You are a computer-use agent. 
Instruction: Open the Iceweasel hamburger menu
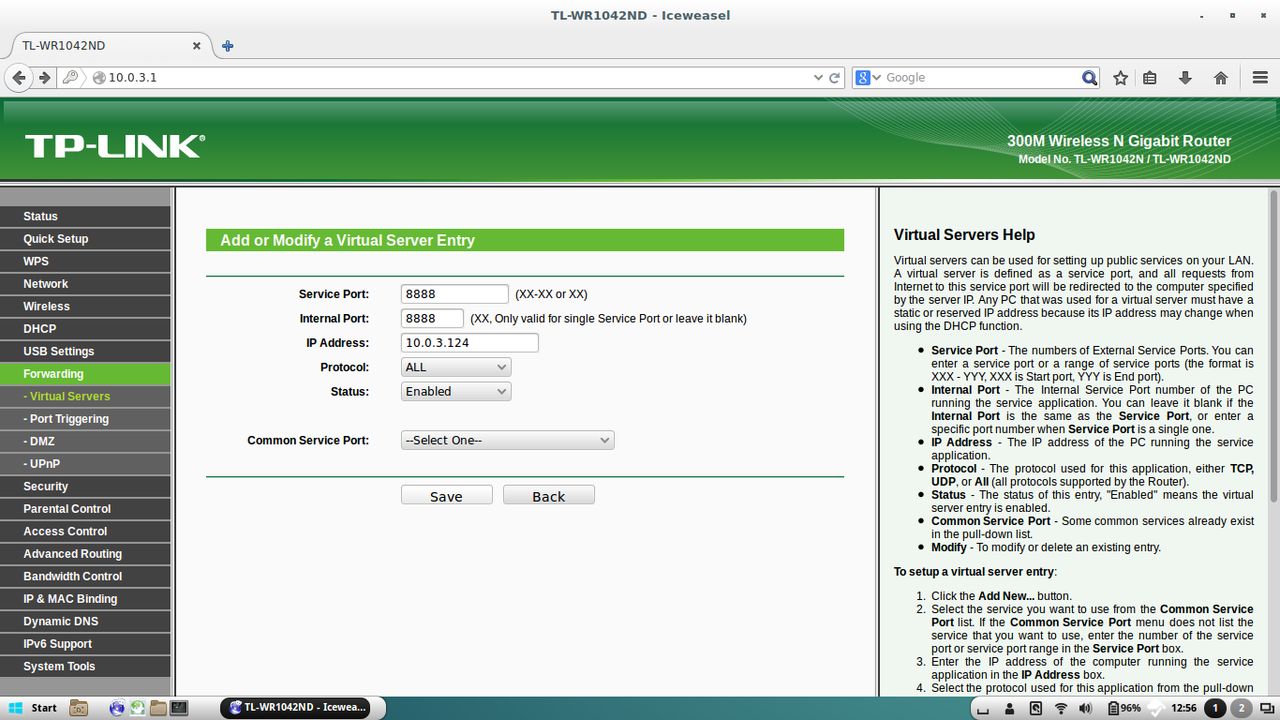point(1260,77)
